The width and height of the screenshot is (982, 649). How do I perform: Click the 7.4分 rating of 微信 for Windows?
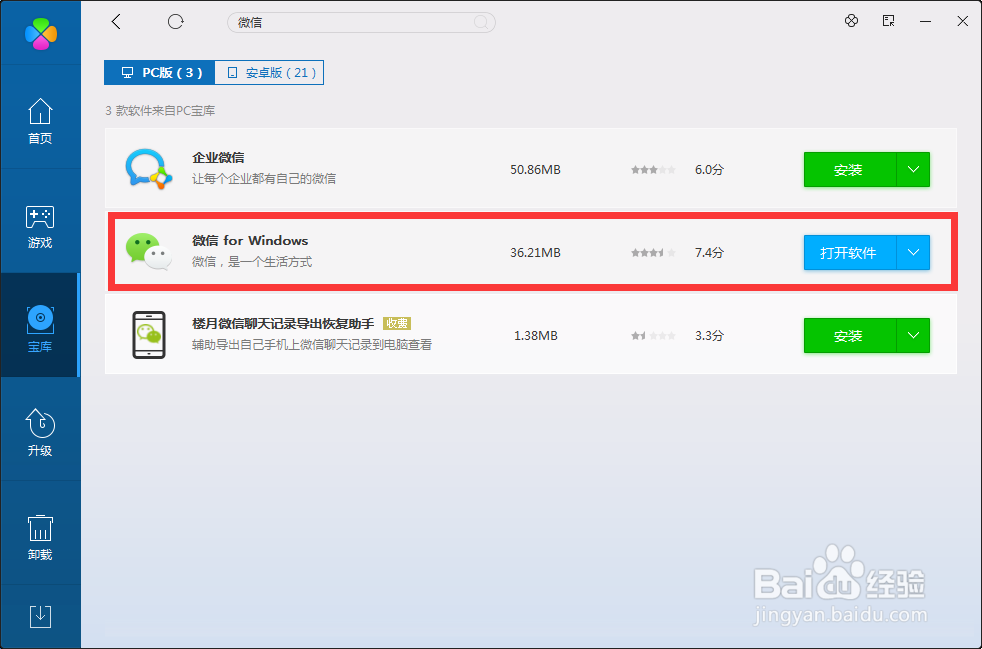709,253
